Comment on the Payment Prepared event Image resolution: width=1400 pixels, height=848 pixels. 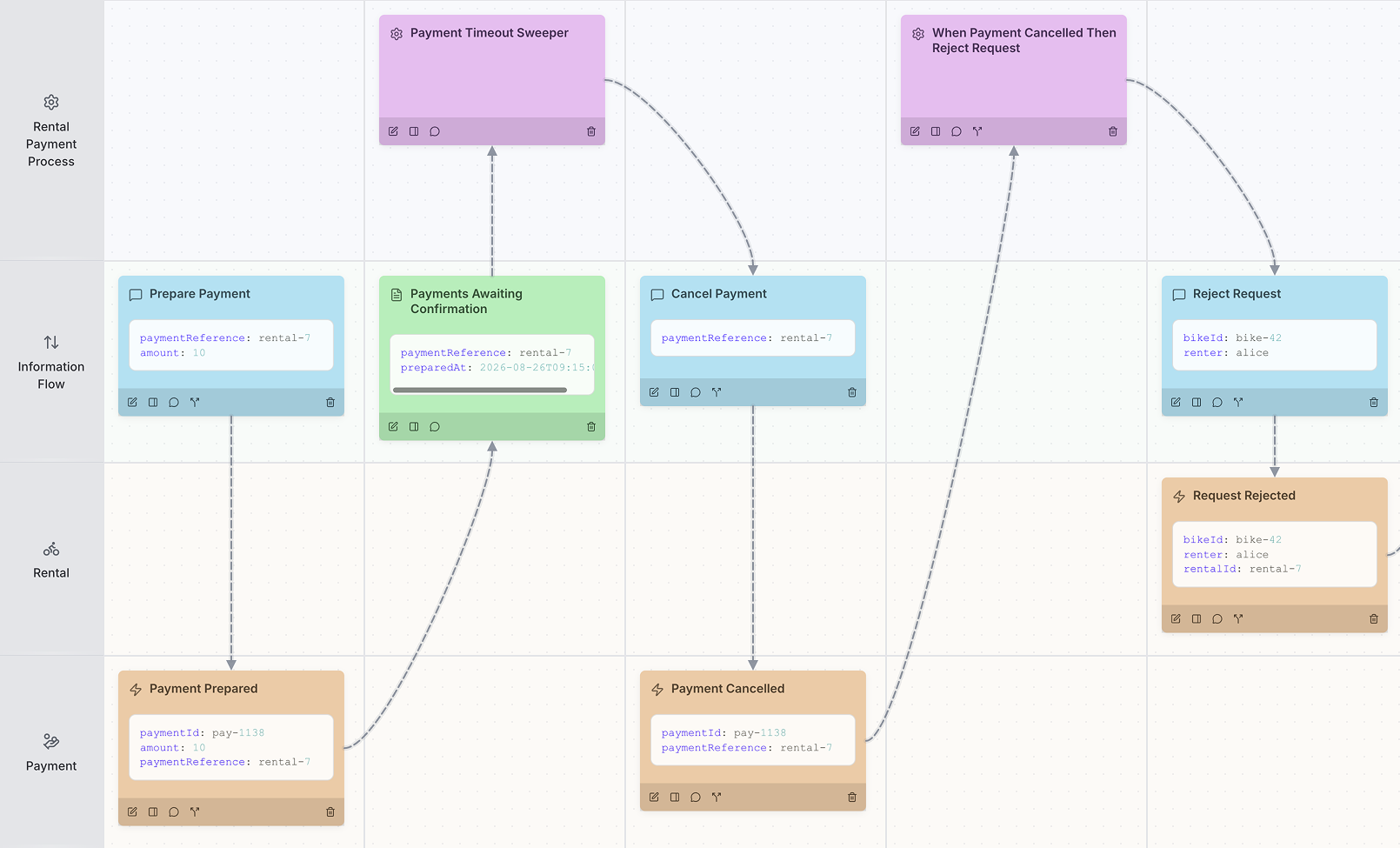click(174, 812)
